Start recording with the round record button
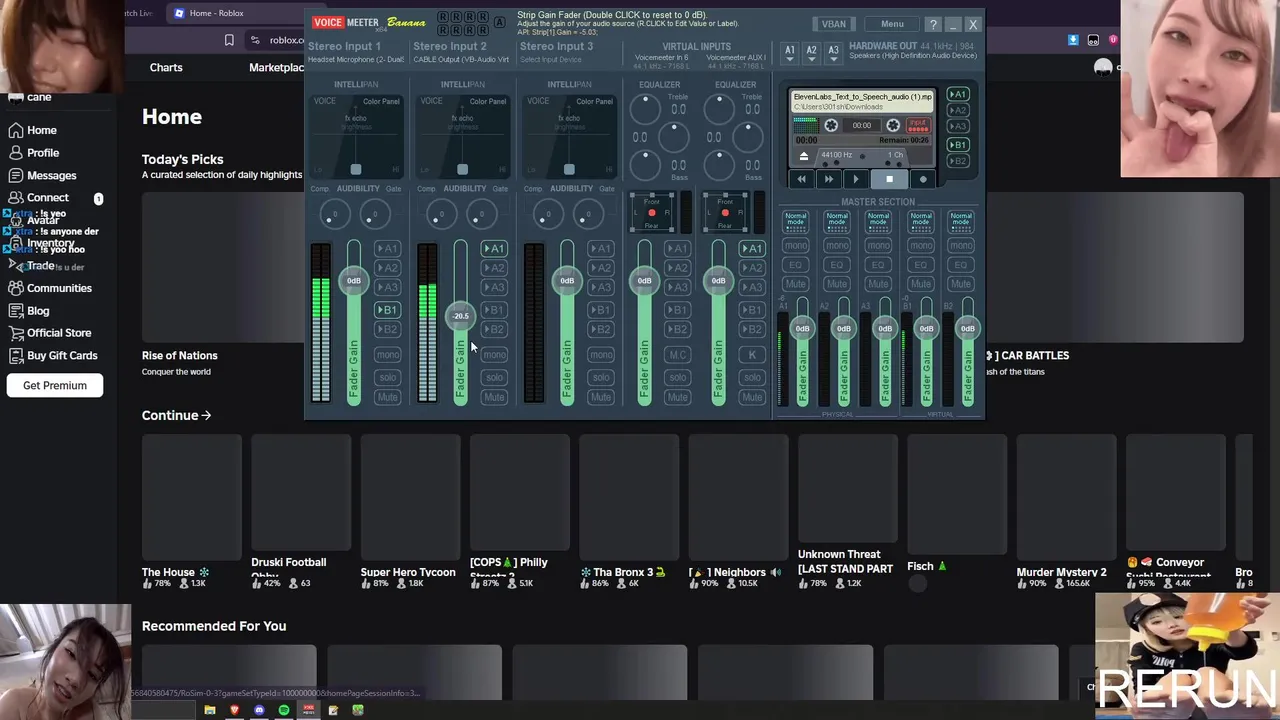Screen dimensions: 1280x720 922,179
